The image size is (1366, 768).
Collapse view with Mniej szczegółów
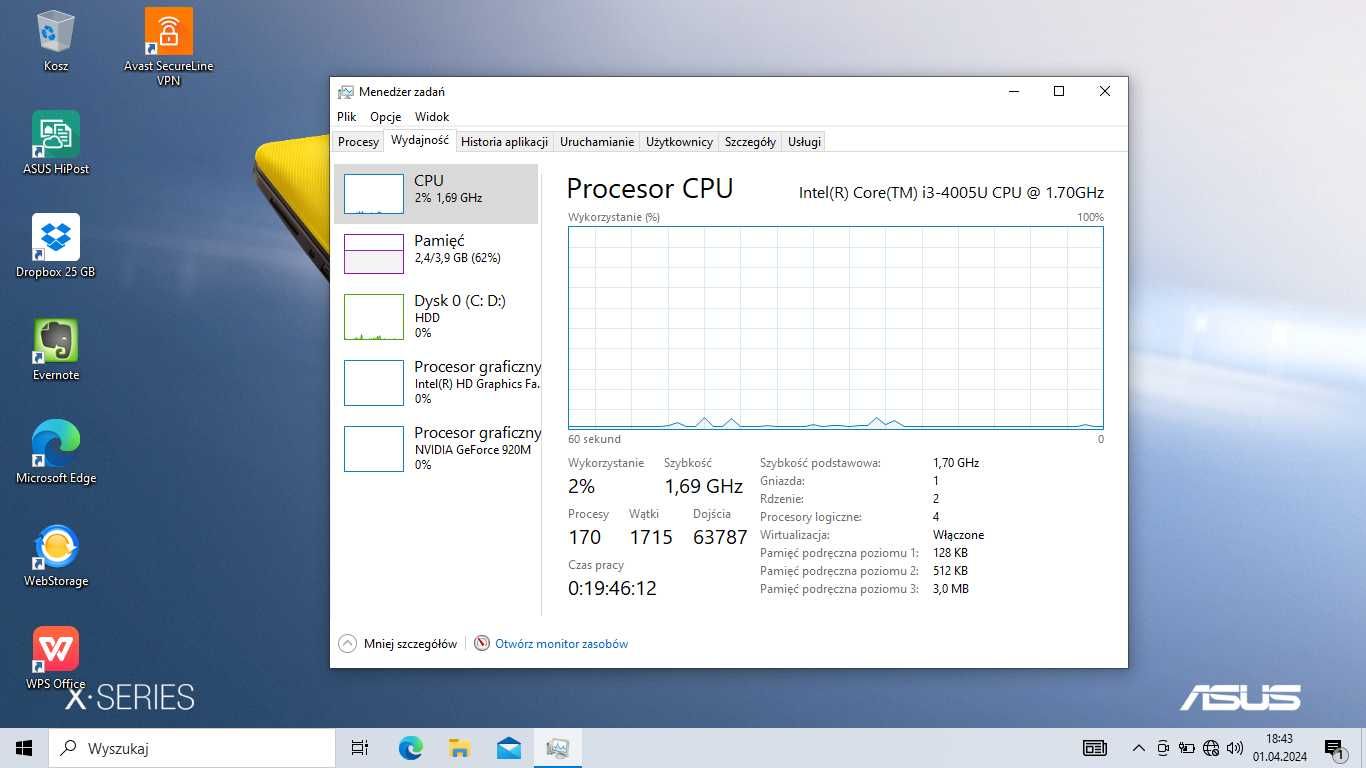398,644
